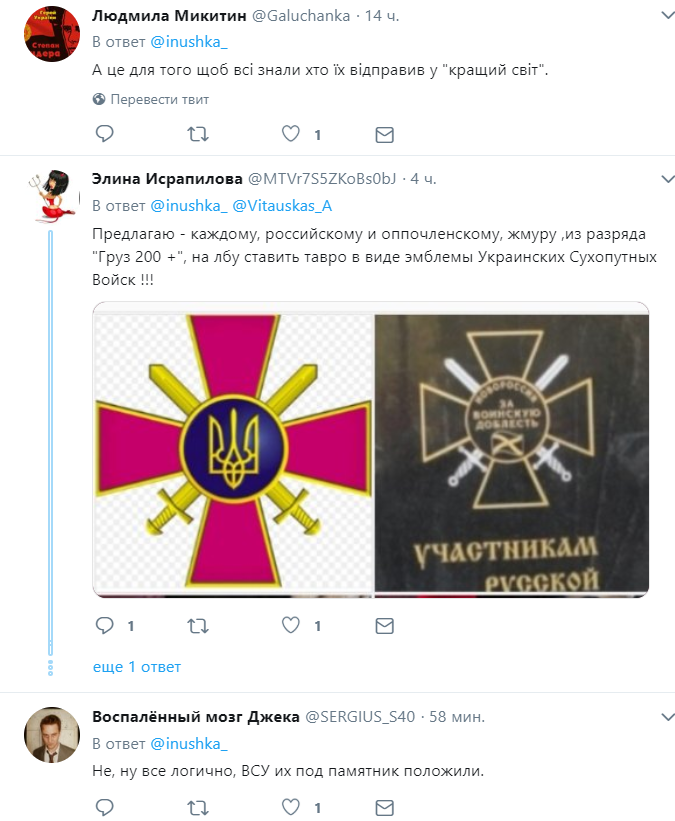This screenshot has width=675, height=821.
Task: Like Элина Исрапилова's tweet
Action: 291,626
